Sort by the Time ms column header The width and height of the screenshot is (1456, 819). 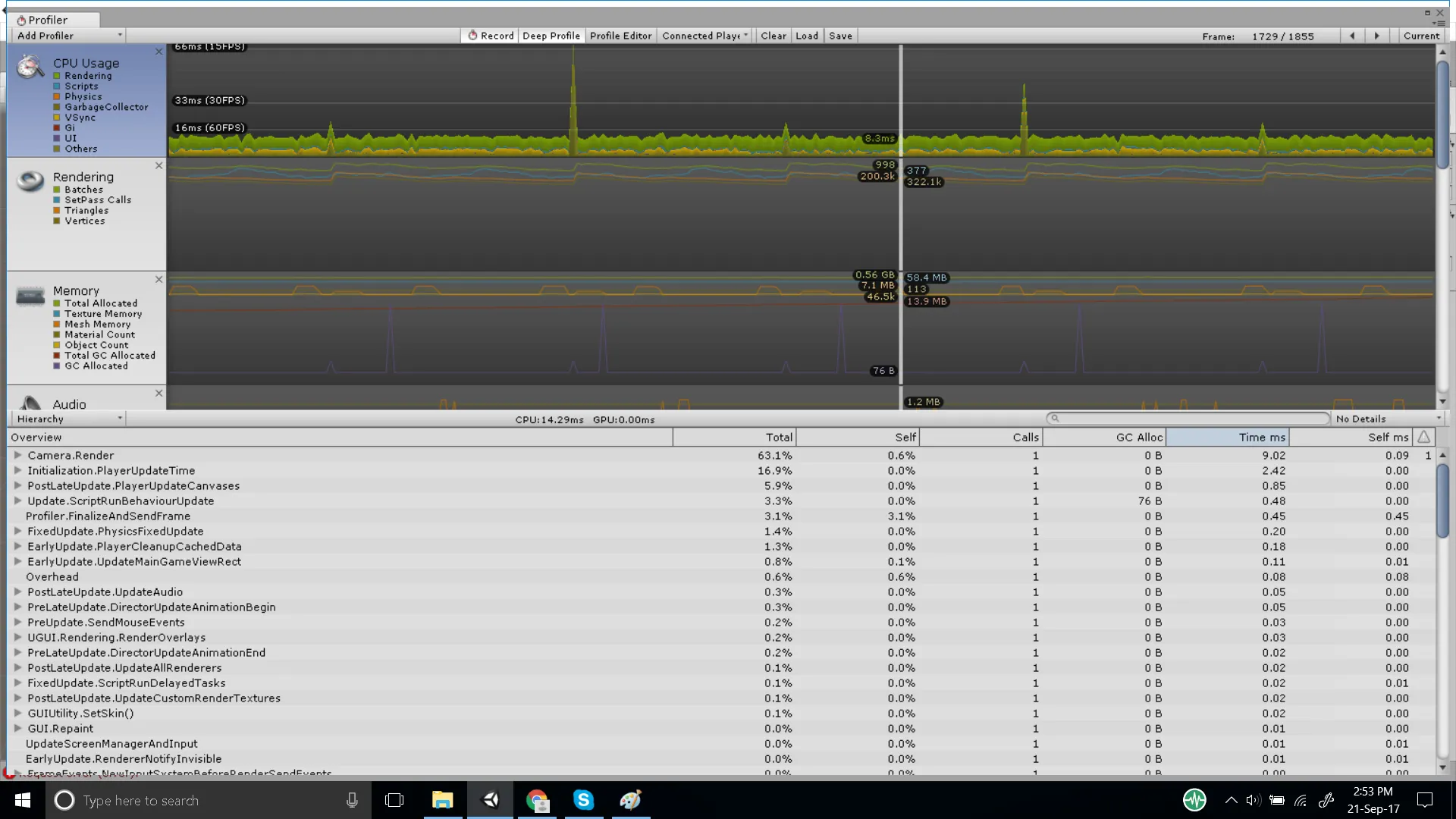coord(1227,437)
